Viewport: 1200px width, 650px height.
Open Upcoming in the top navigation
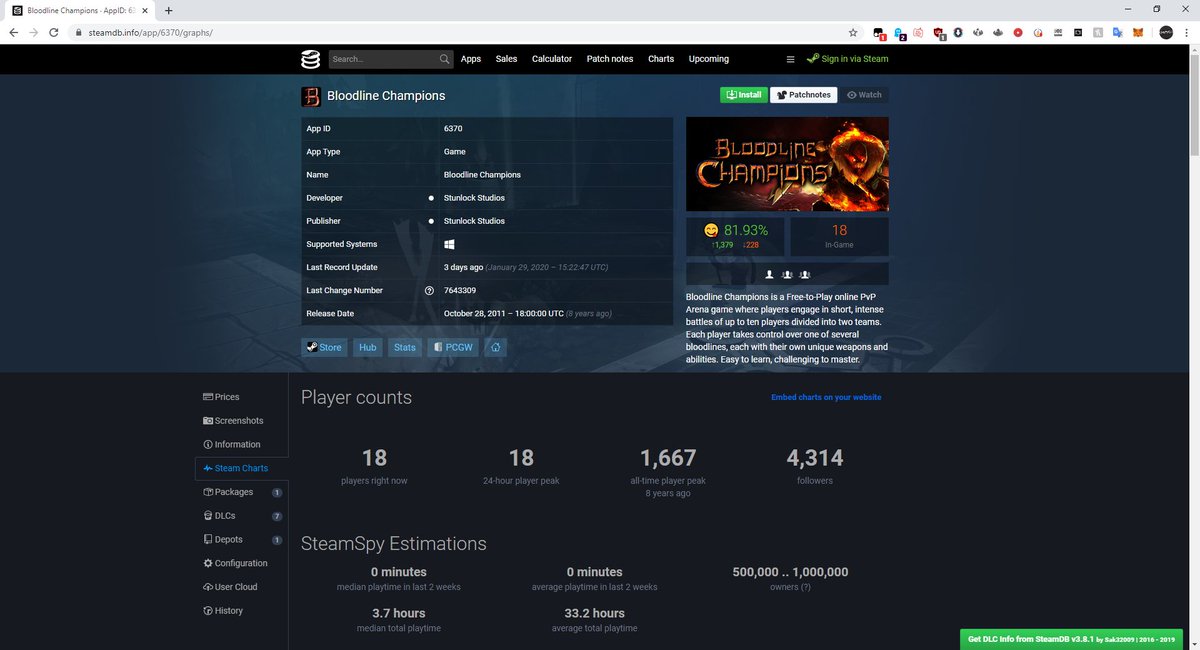(x=709, y=59)
